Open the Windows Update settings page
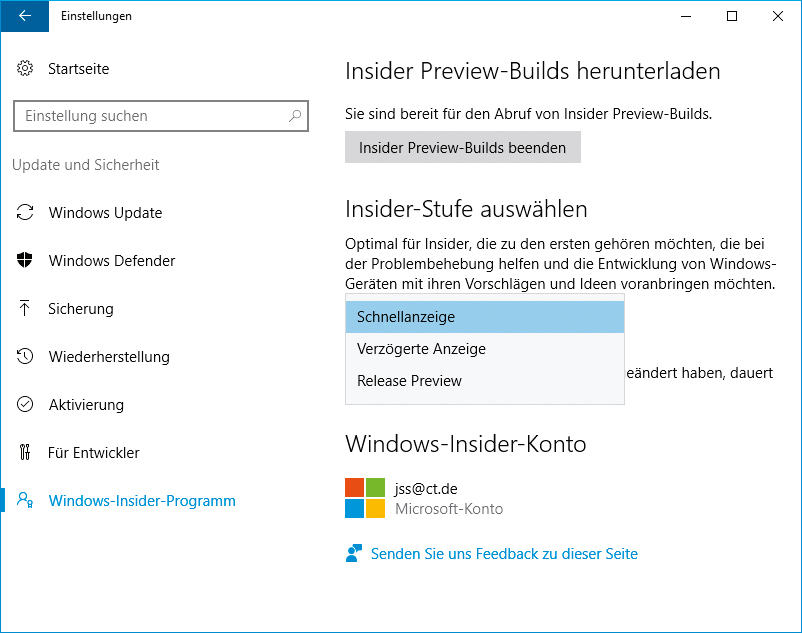802x633 pixels. [x=105, y=213]
